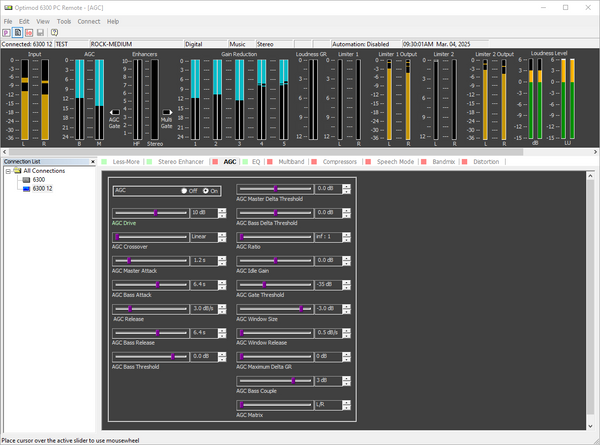The image size is (600, 445).
Task: Click the question mark help toolbar icon
Action: (x=53, y=33)
